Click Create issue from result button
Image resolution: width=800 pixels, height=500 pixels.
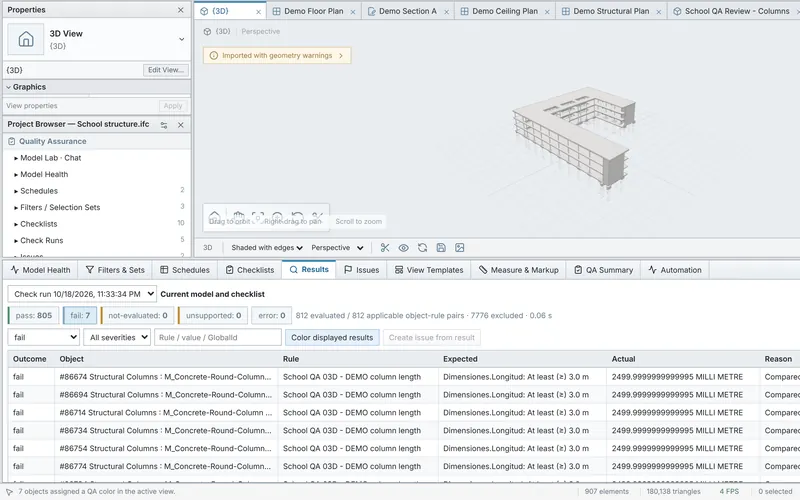[432, 337]
